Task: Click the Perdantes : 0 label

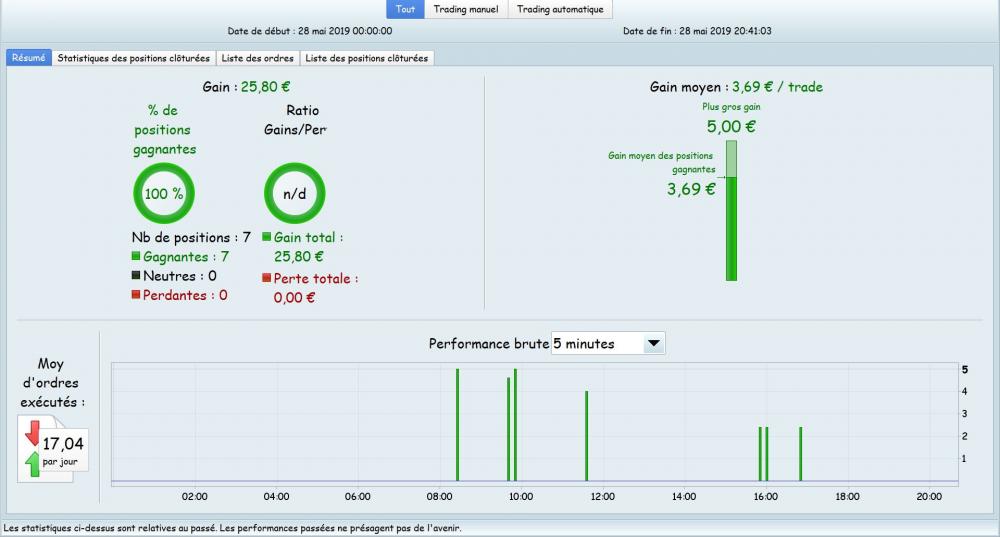Action: (x=185, y=295)
